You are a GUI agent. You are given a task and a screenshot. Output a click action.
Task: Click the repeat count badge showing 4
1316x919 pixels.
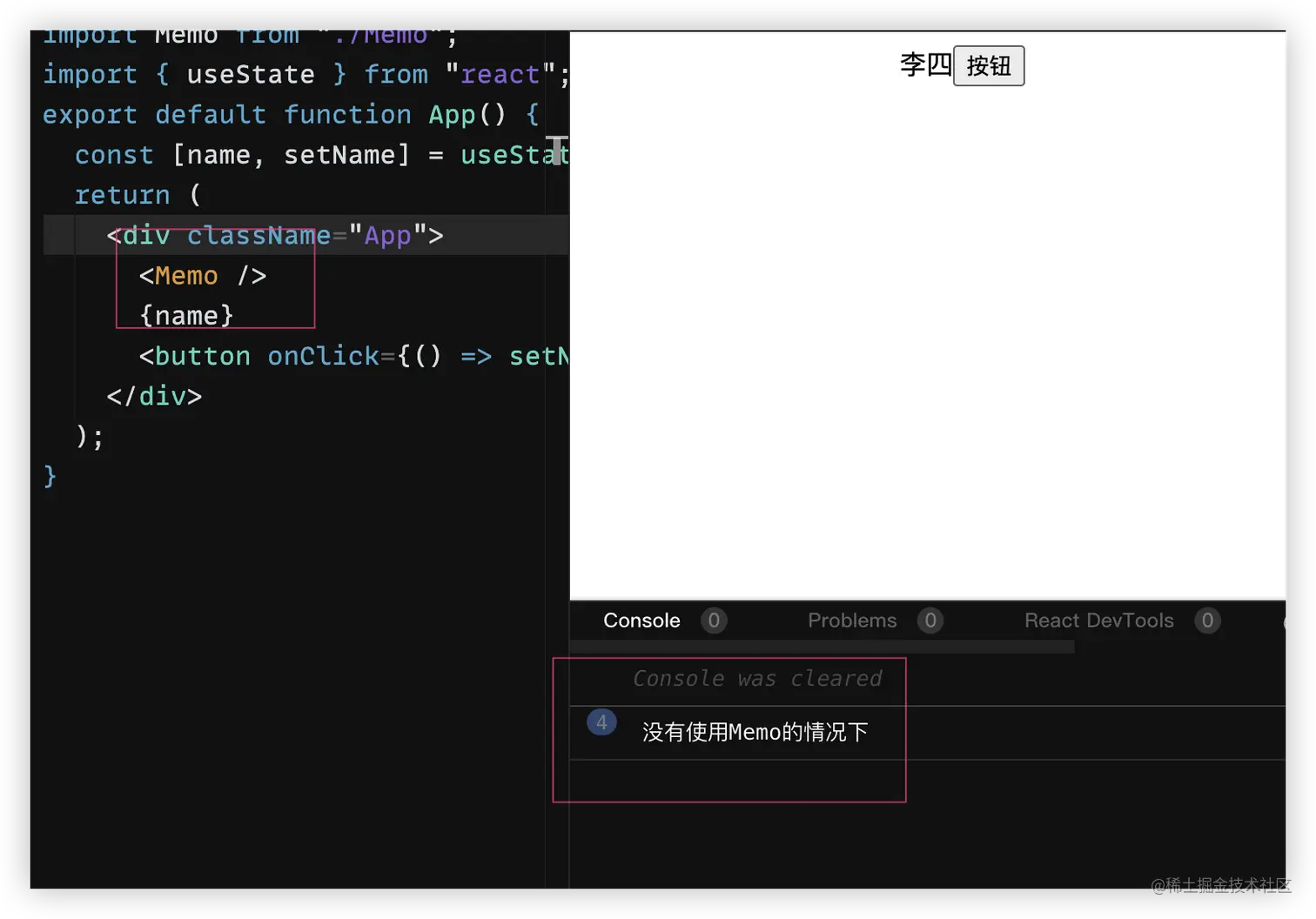point(601,722)
